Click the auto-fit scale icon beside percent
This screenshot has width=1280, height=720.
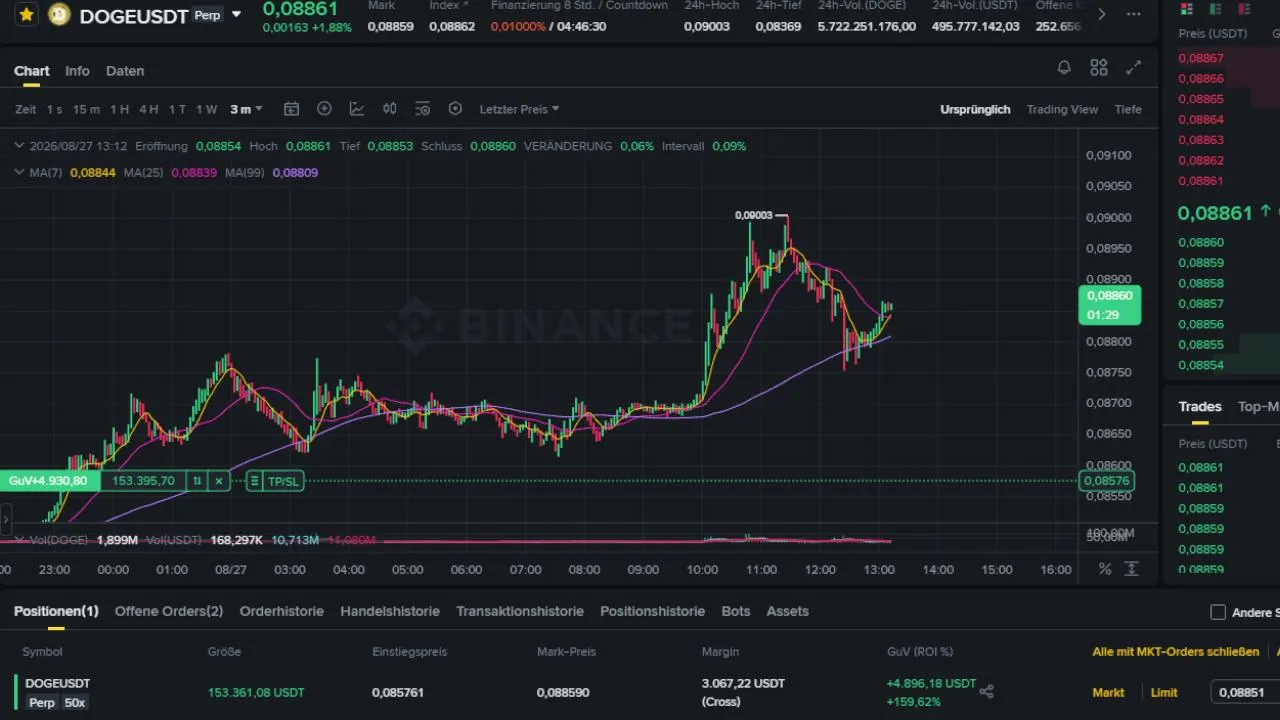pos(1132,569)
